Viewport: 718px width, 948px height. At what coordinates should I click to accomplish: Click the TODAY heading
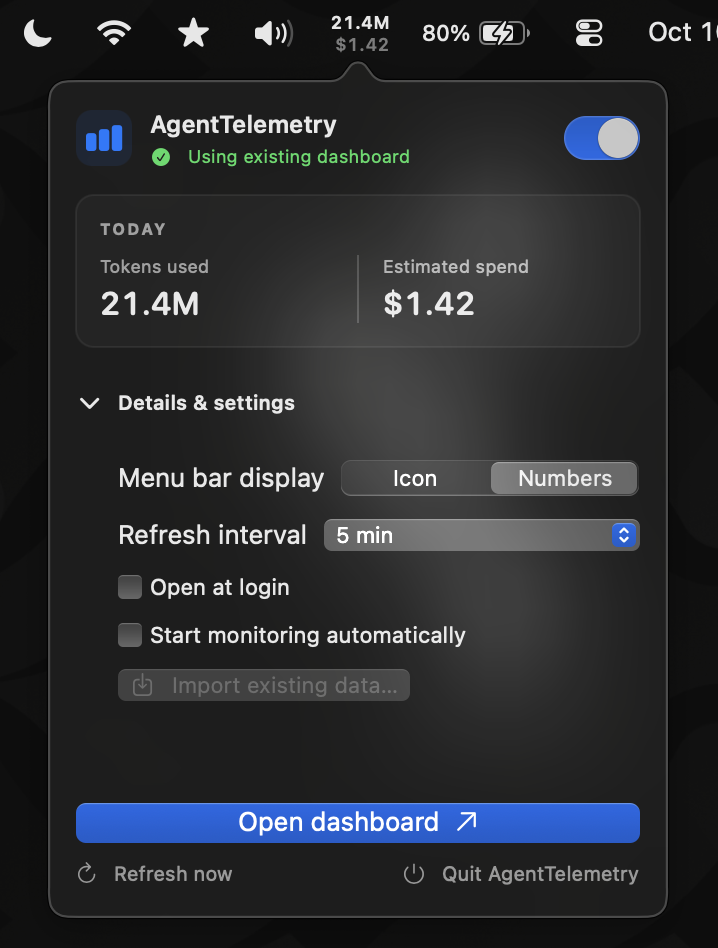point(133,229)
